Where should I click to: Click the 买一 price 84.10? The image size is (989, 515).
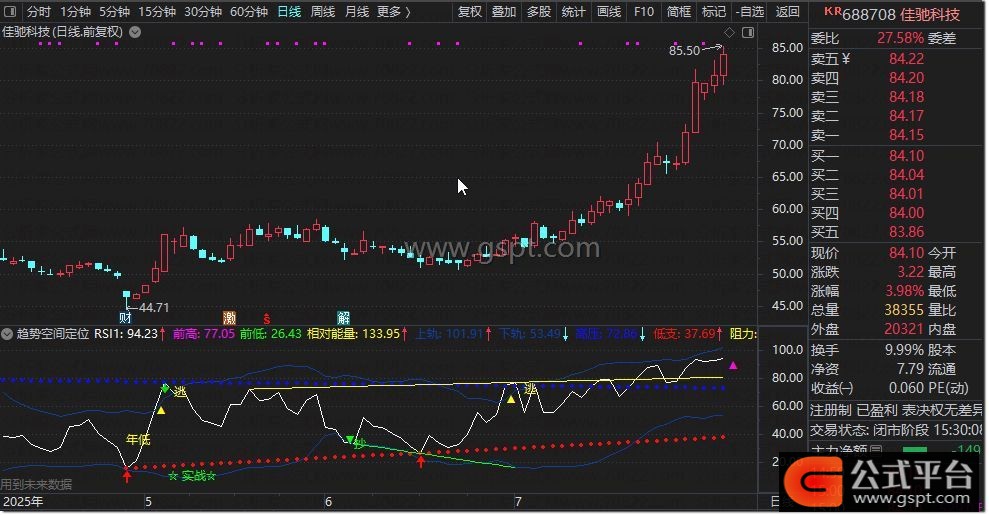tap(906, 155)
